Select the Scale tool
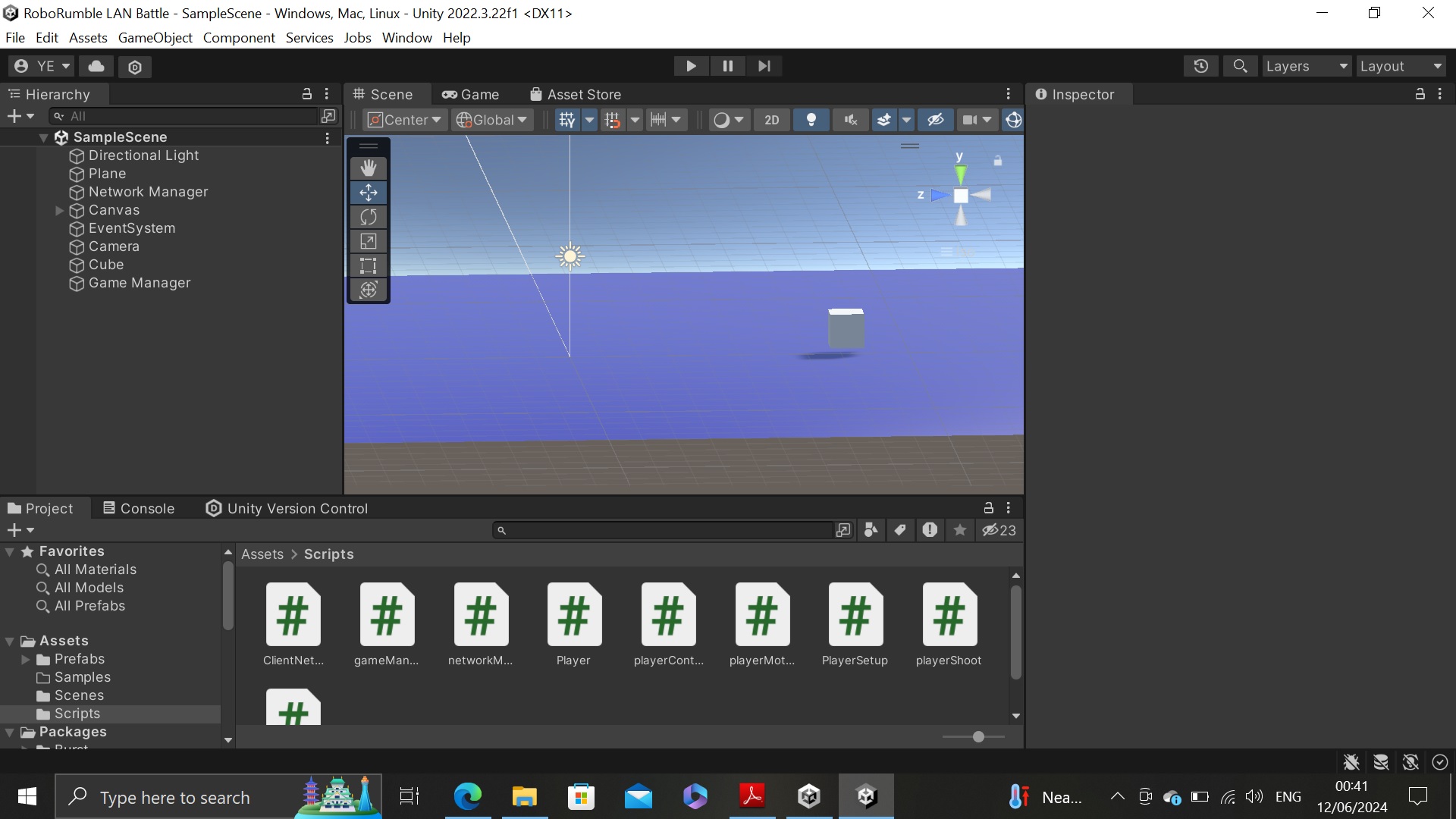This screenshot has height=819, width=1456. (x=369, y=241)
